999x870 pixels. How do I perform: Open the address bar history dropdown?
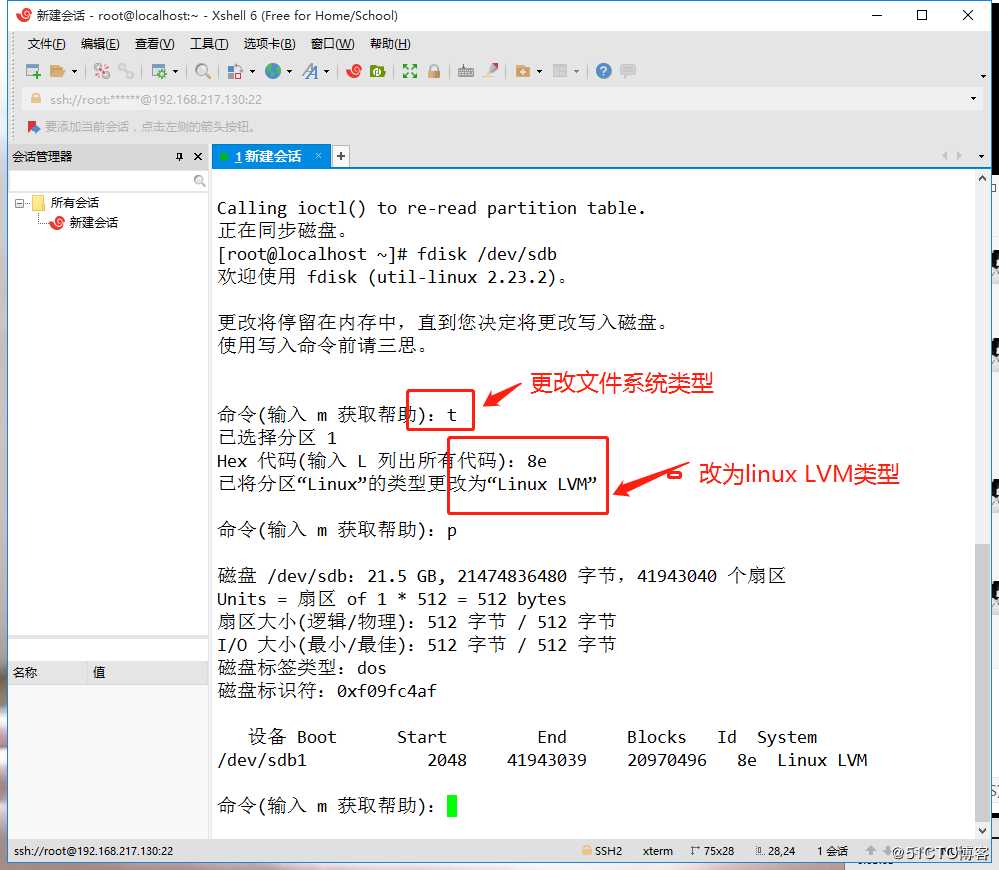click(x=975, y=100)
